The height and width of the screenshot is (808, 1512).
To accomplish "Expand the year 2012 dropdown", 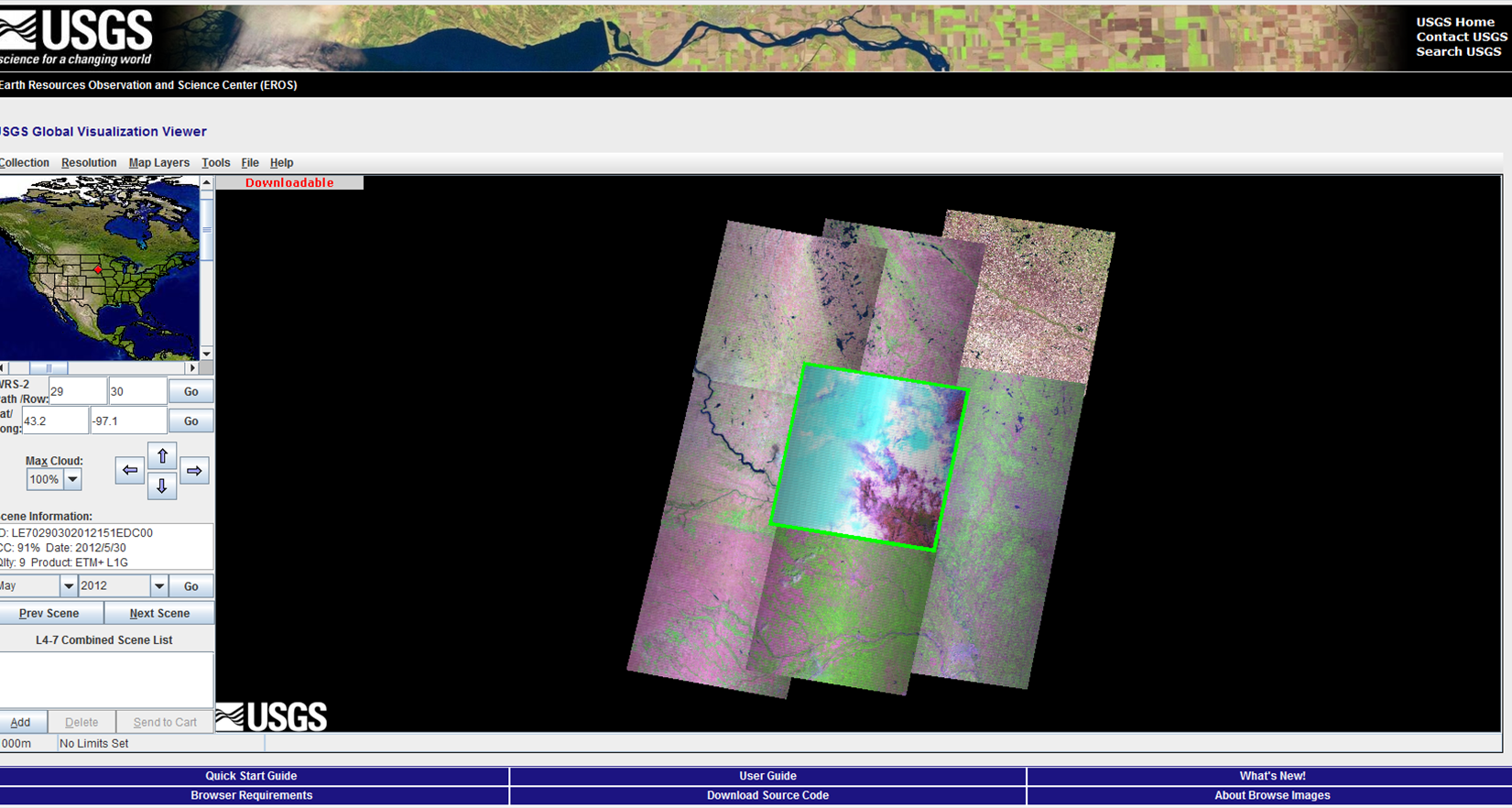I will click(x=159, y=586).
